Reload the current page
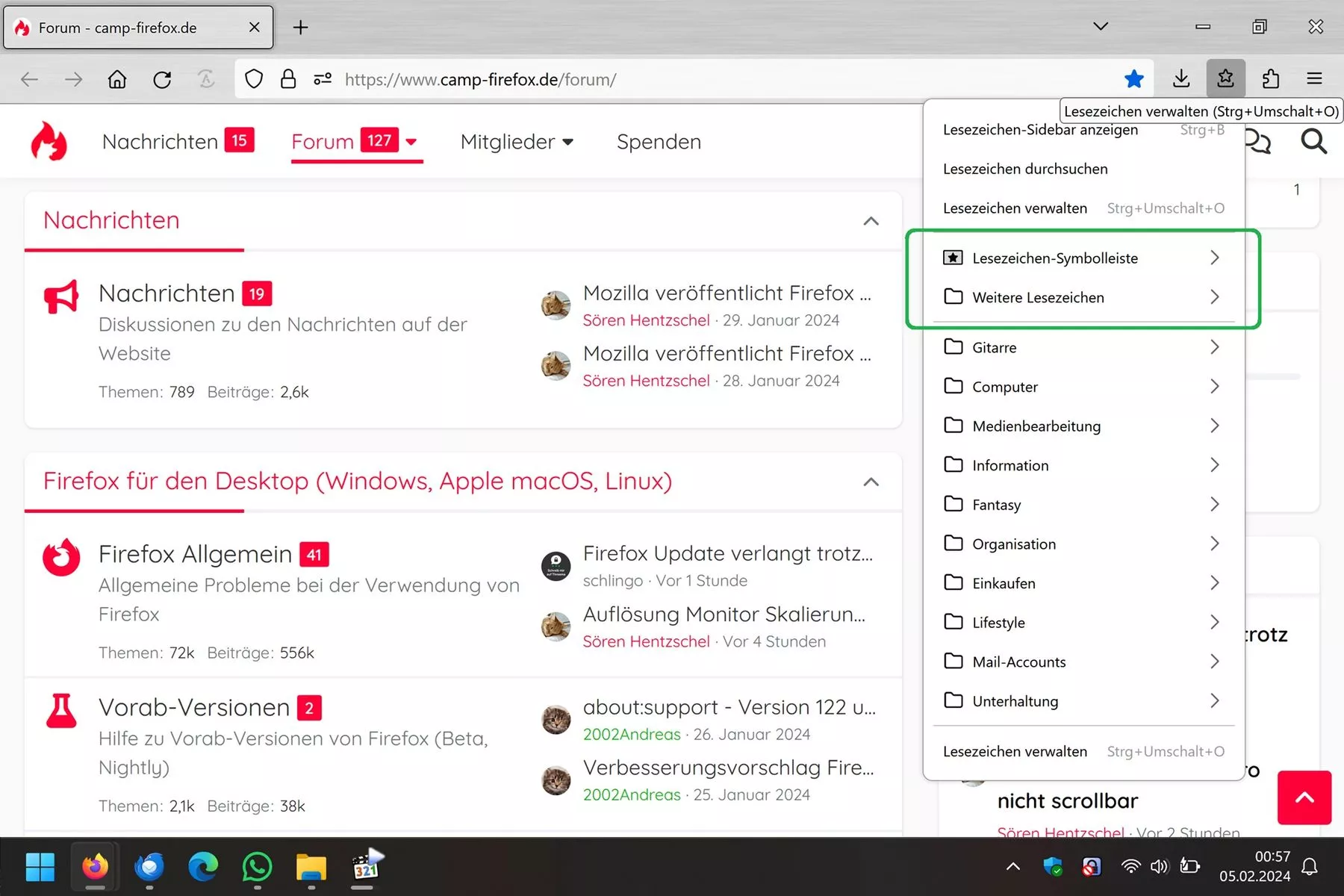The width and height of the screenshot is (1344, 896). (162, 79)
